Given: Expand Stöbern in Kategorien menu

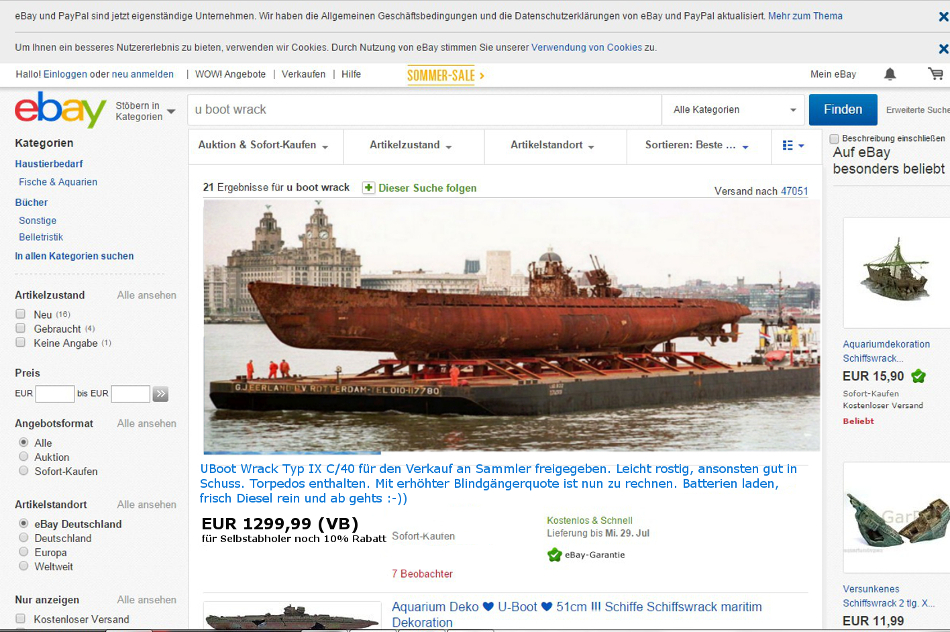Looking at the screenshot, I should click(145, 111).
